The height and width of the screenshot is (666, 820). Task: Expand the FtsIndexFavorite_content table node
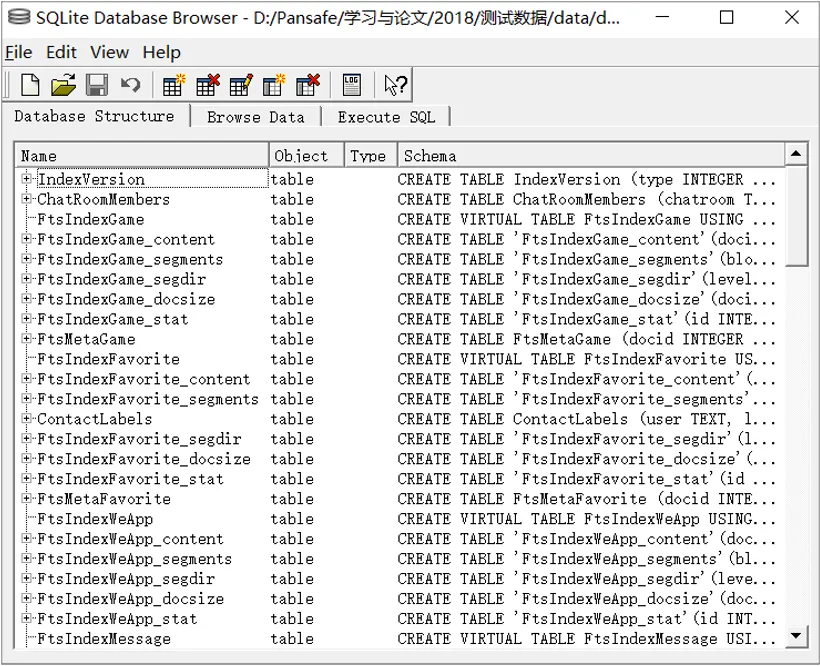26,378
